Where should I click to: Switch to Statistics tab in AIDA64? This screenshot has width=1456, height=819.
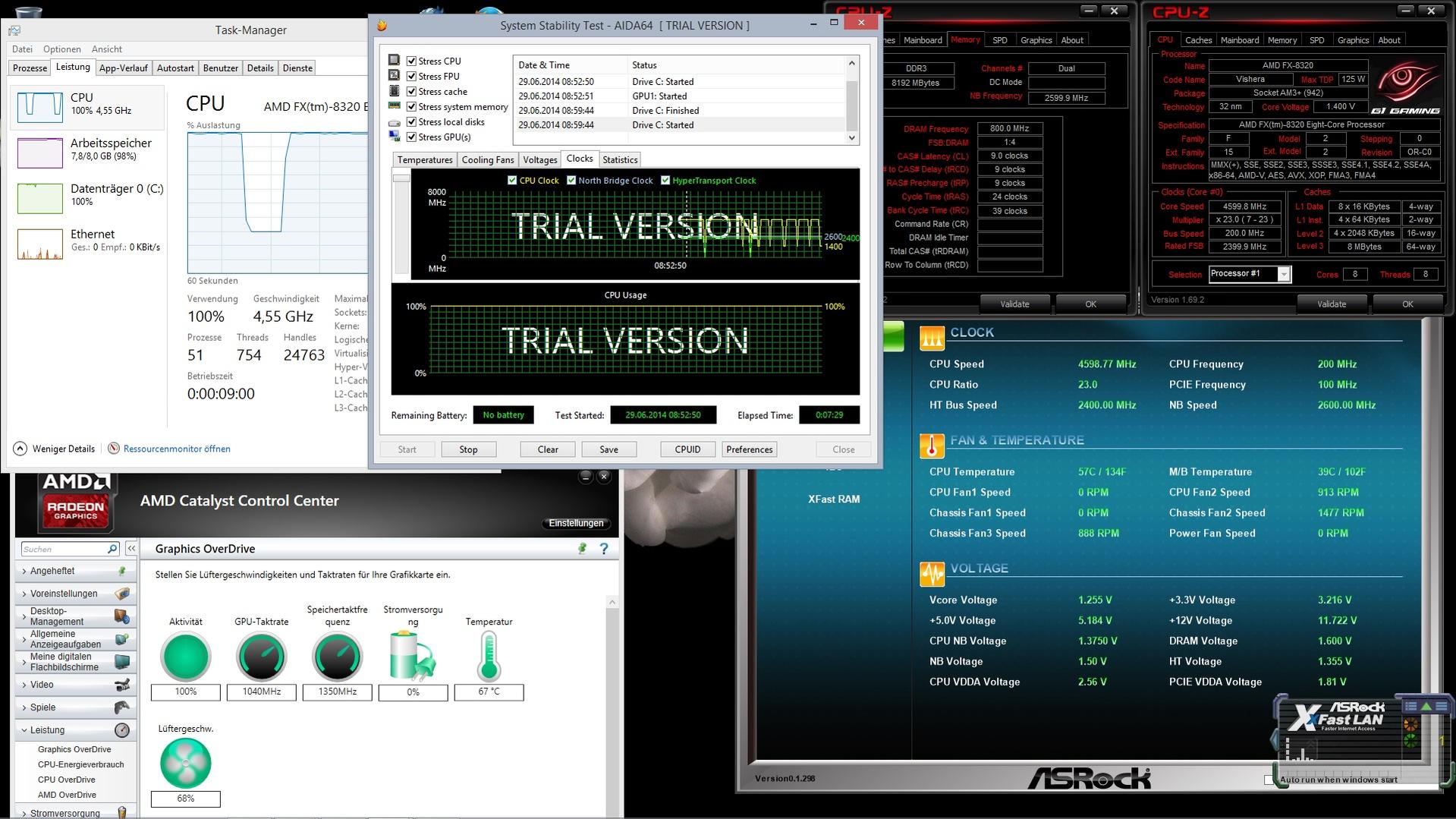tap(620, 159)
